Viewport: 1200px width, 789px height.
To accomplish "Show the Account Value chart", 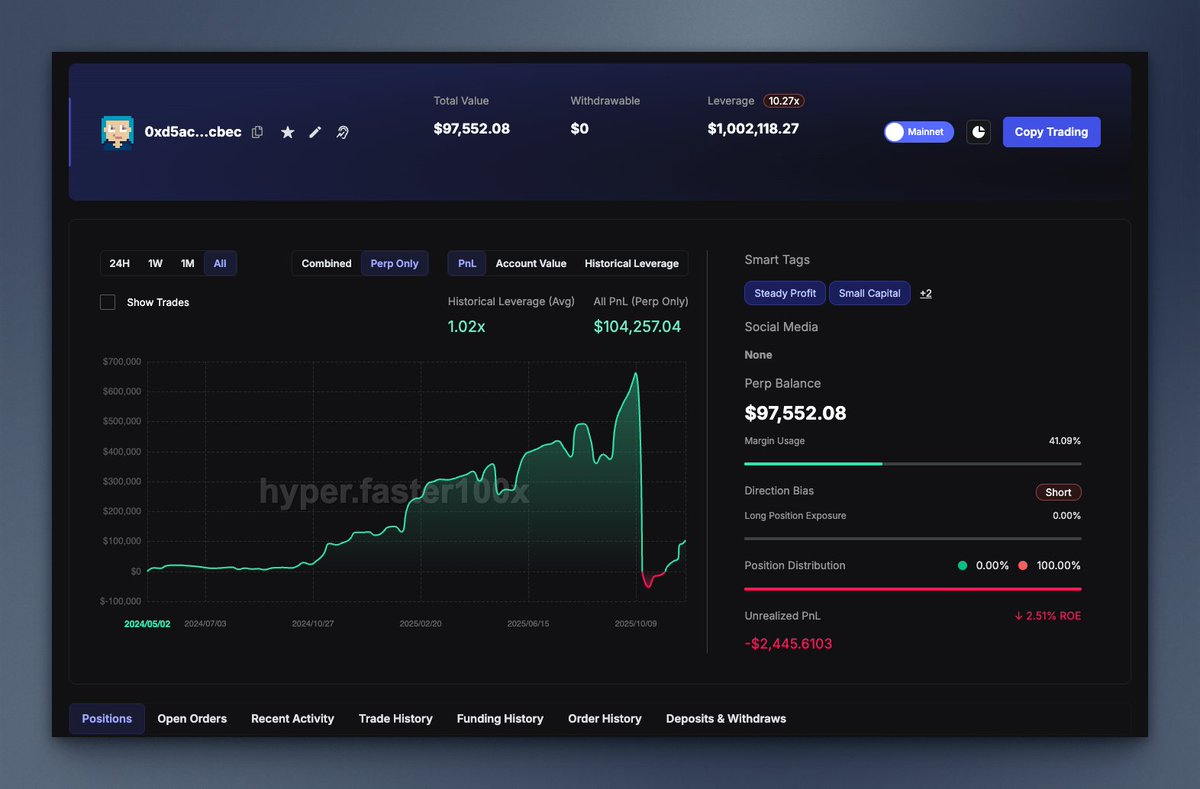I will coord(531,263).
